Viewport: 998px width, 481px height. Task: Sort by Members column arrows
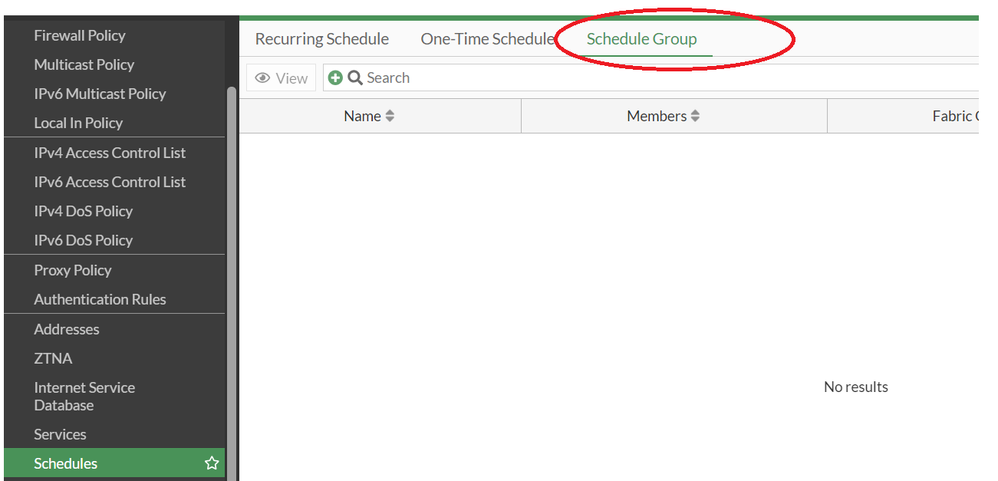(695, 116)
